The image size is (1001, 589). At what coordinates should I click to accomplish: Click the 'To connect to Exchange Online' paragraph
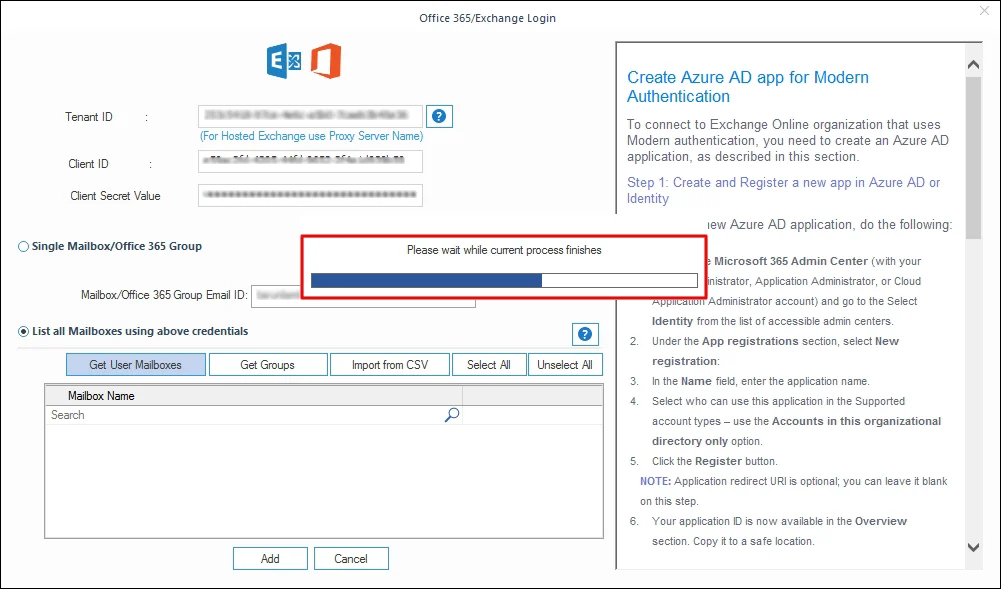pyautogui.click(x=788, y=140)
